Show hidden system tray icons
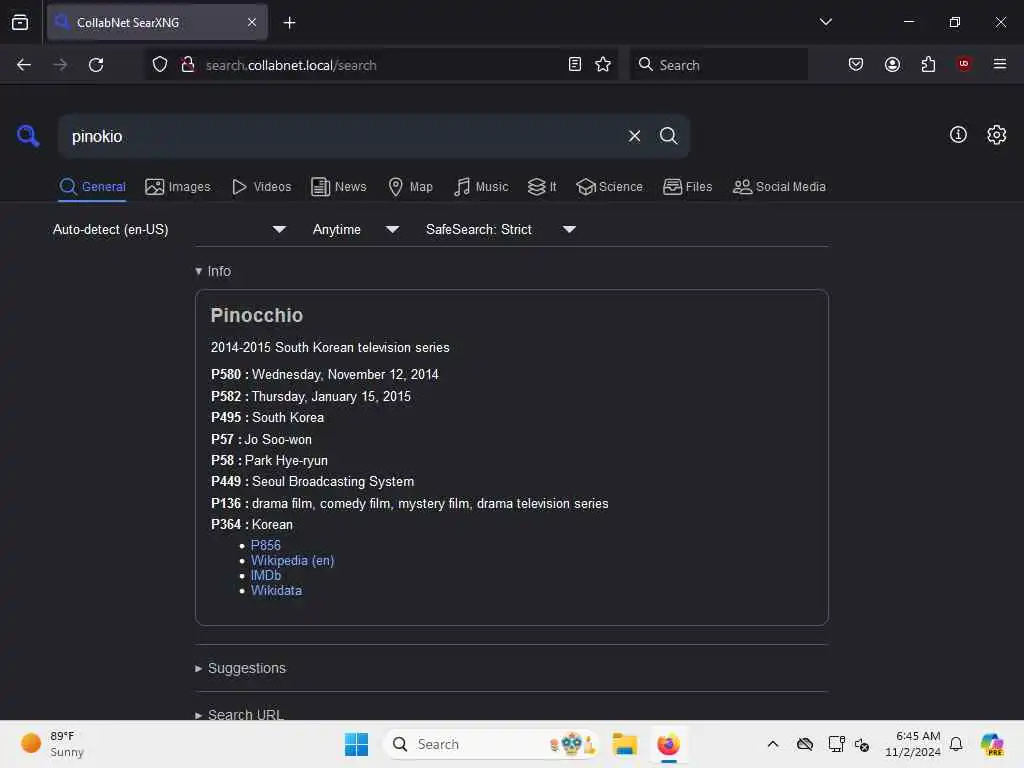The image size is (1024, 768). coord(773,744)
